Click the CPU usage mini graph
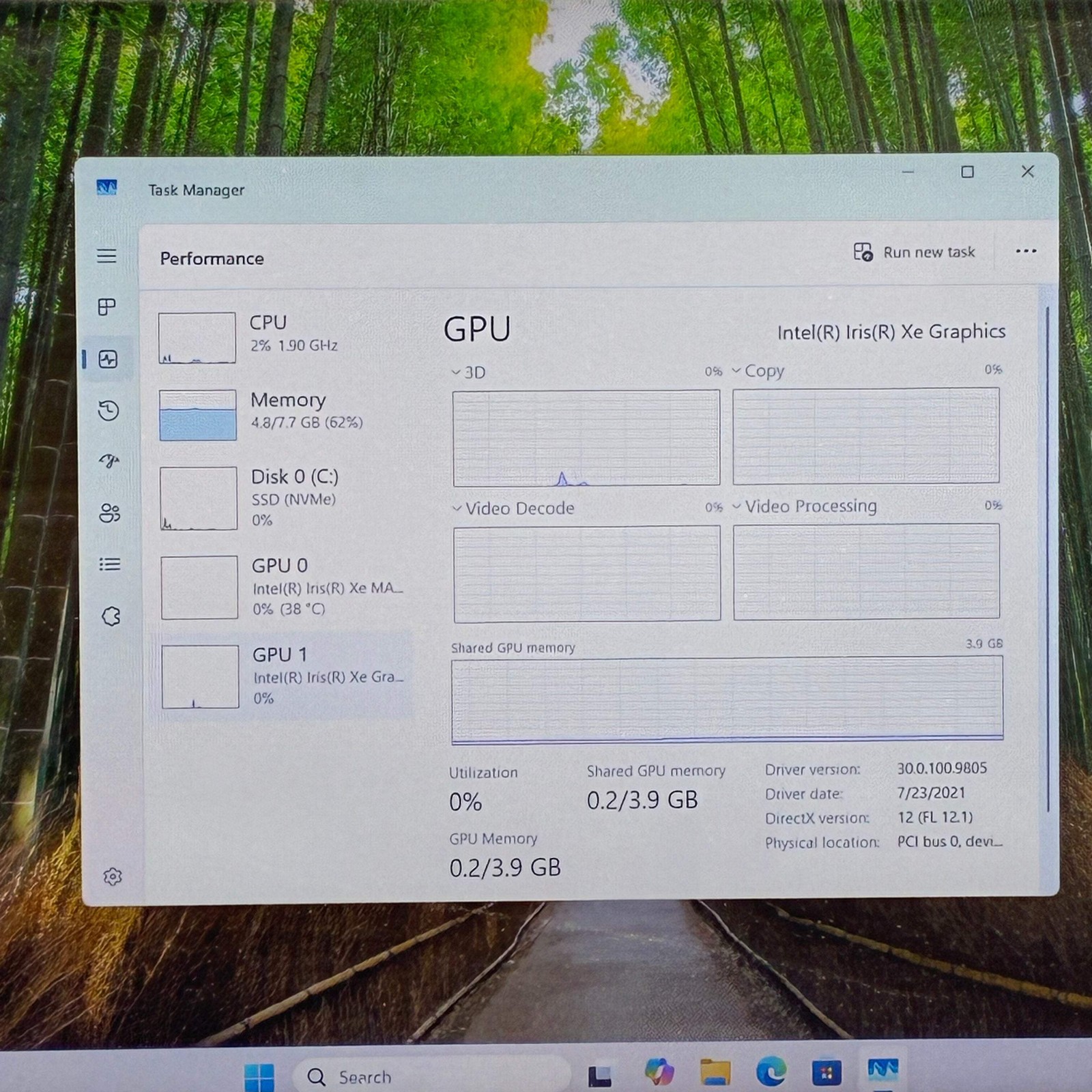The width and height of the screenshot is (1092, 1092). pyautogui.click(x=197, y=338)
